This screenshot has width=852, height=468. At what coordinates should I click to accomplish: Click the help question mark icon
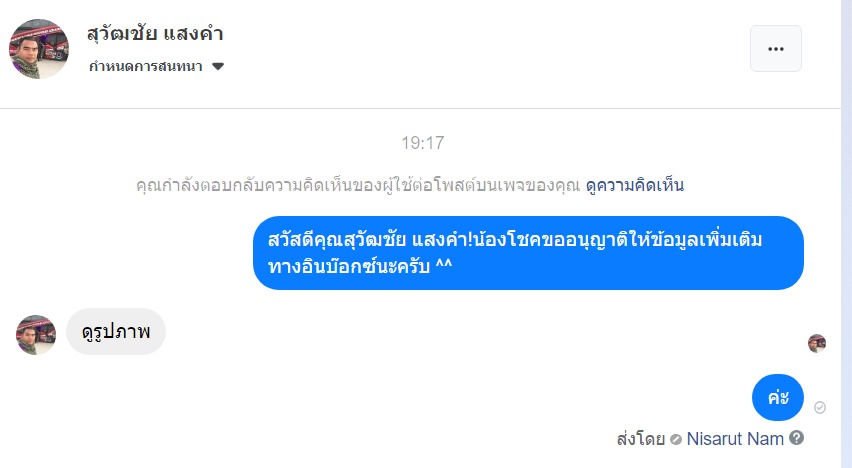pyautogui.click(x=796, y=438)
